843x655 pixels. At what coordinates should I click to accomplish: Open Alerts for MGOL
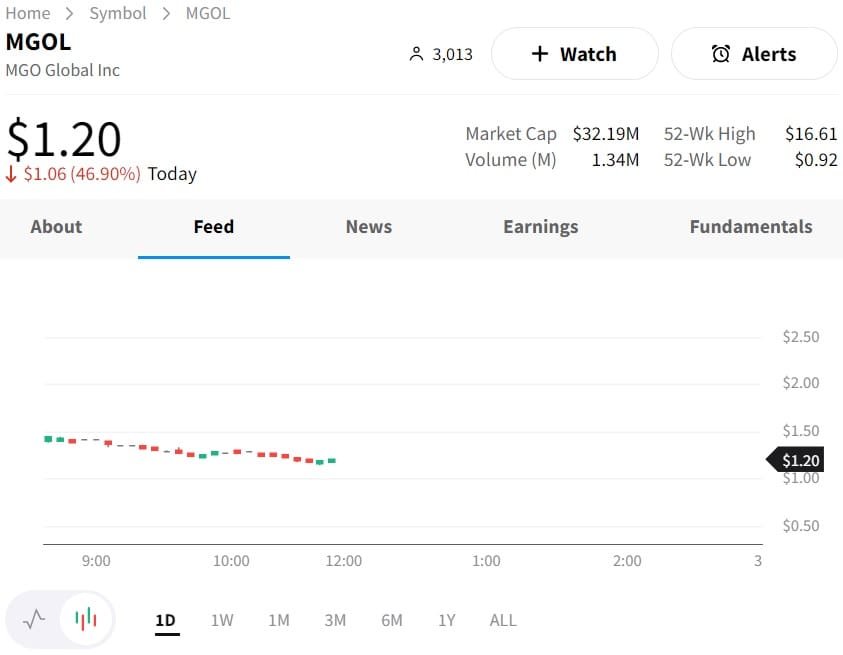754,54
